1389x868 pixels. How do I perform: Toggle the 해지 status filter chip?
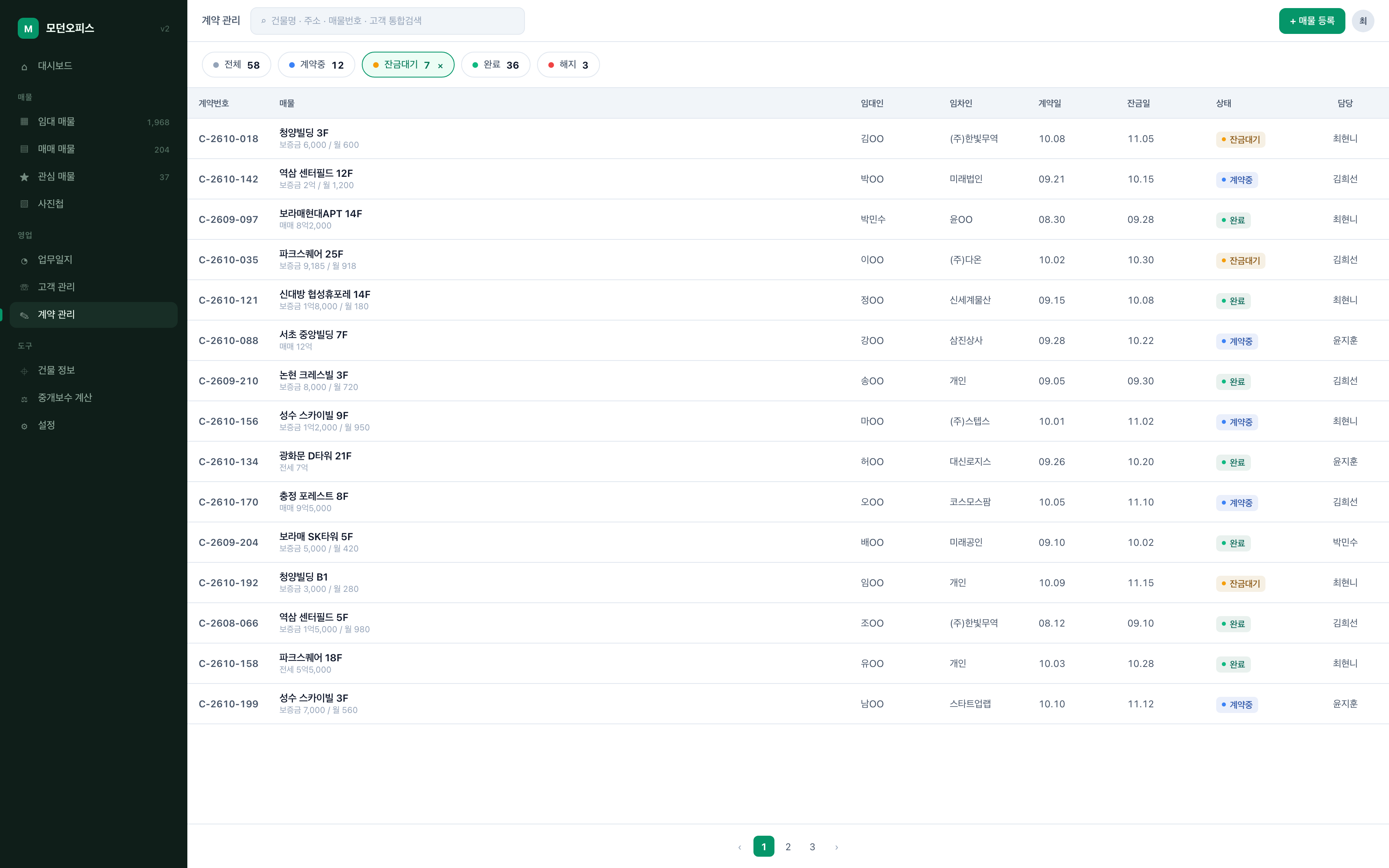tap(568, 65)
